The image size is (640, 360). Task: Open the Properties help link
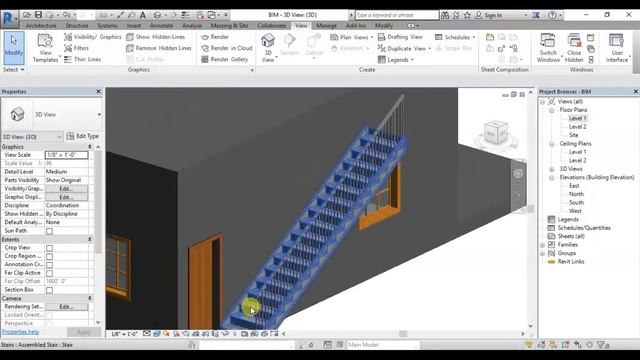click(20, 332)
